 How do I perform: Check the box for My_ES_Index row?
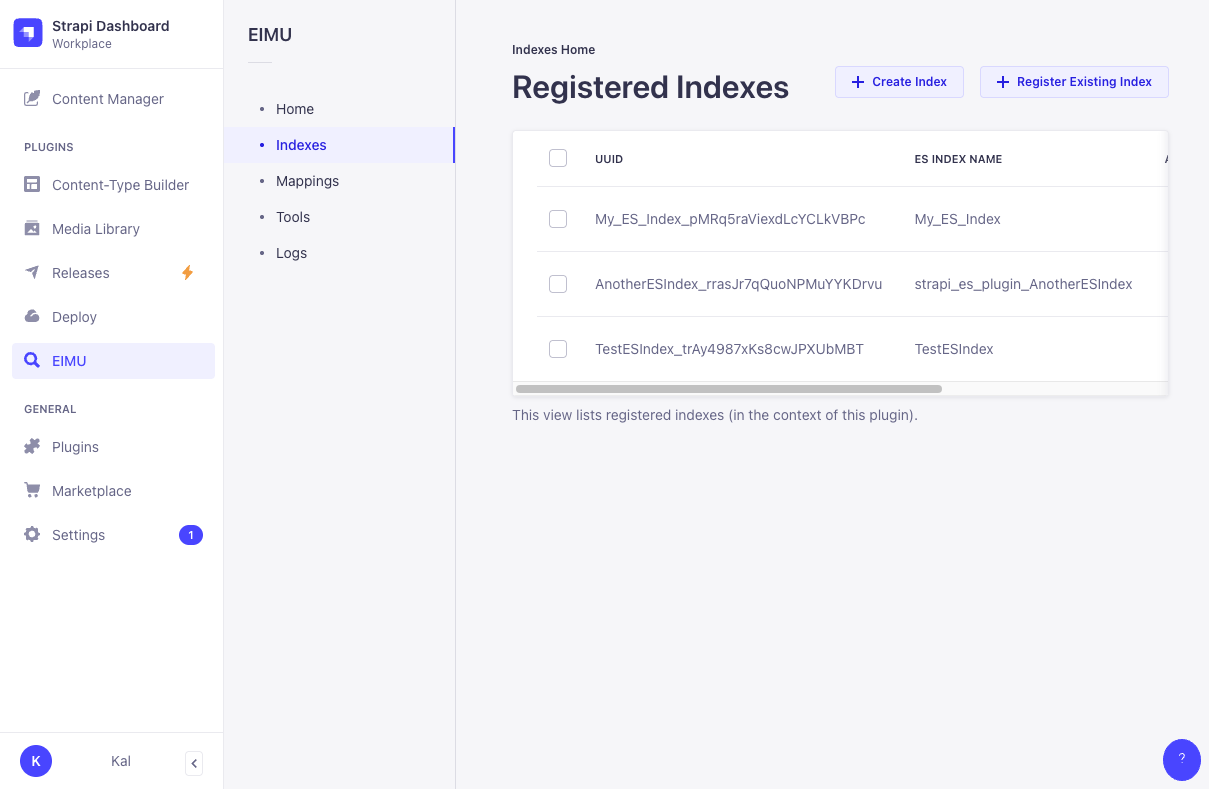558,219
